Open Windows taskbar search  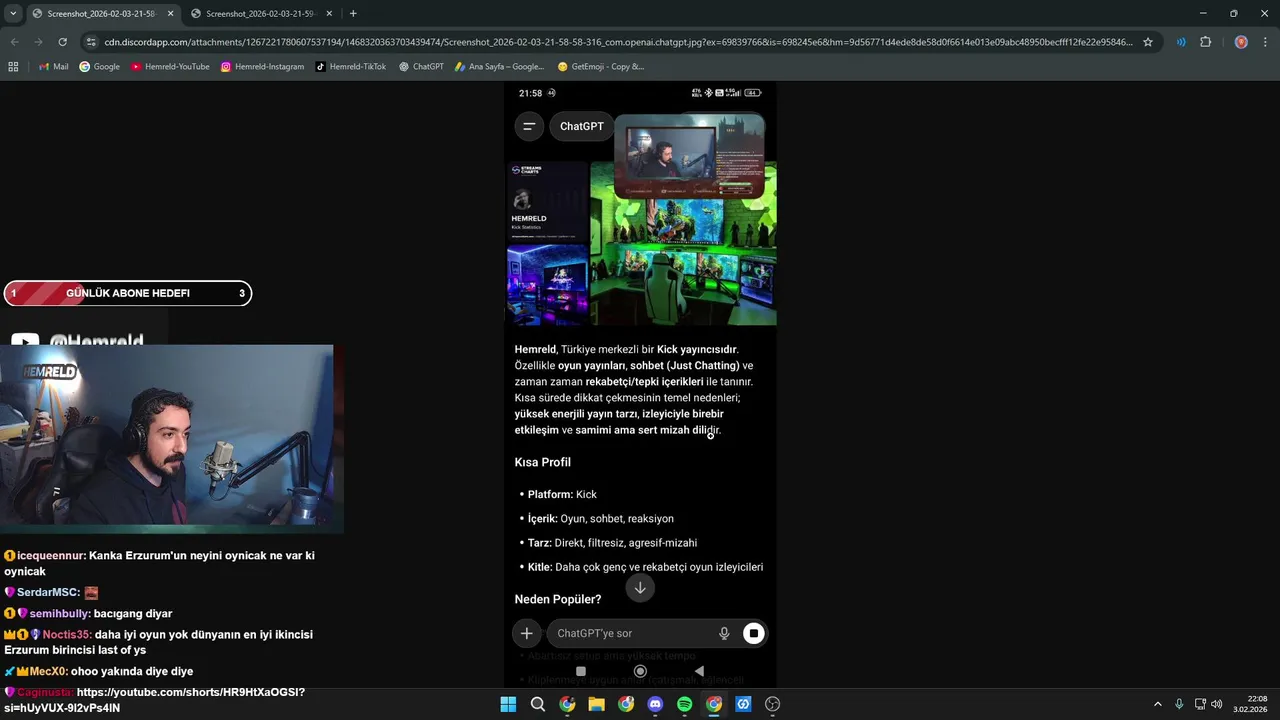click(x=537, y=704)
